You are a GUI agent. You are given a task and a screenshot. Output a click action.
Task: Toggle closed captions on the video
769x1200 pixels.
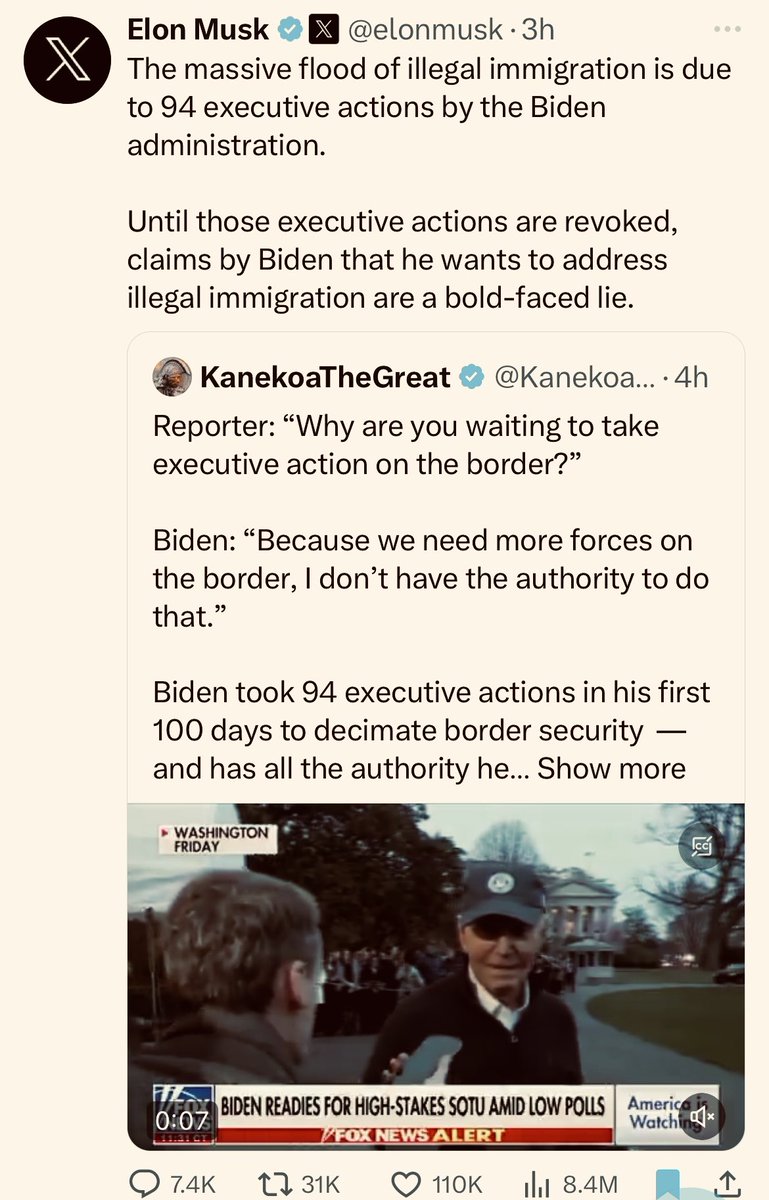click(700, 848)
